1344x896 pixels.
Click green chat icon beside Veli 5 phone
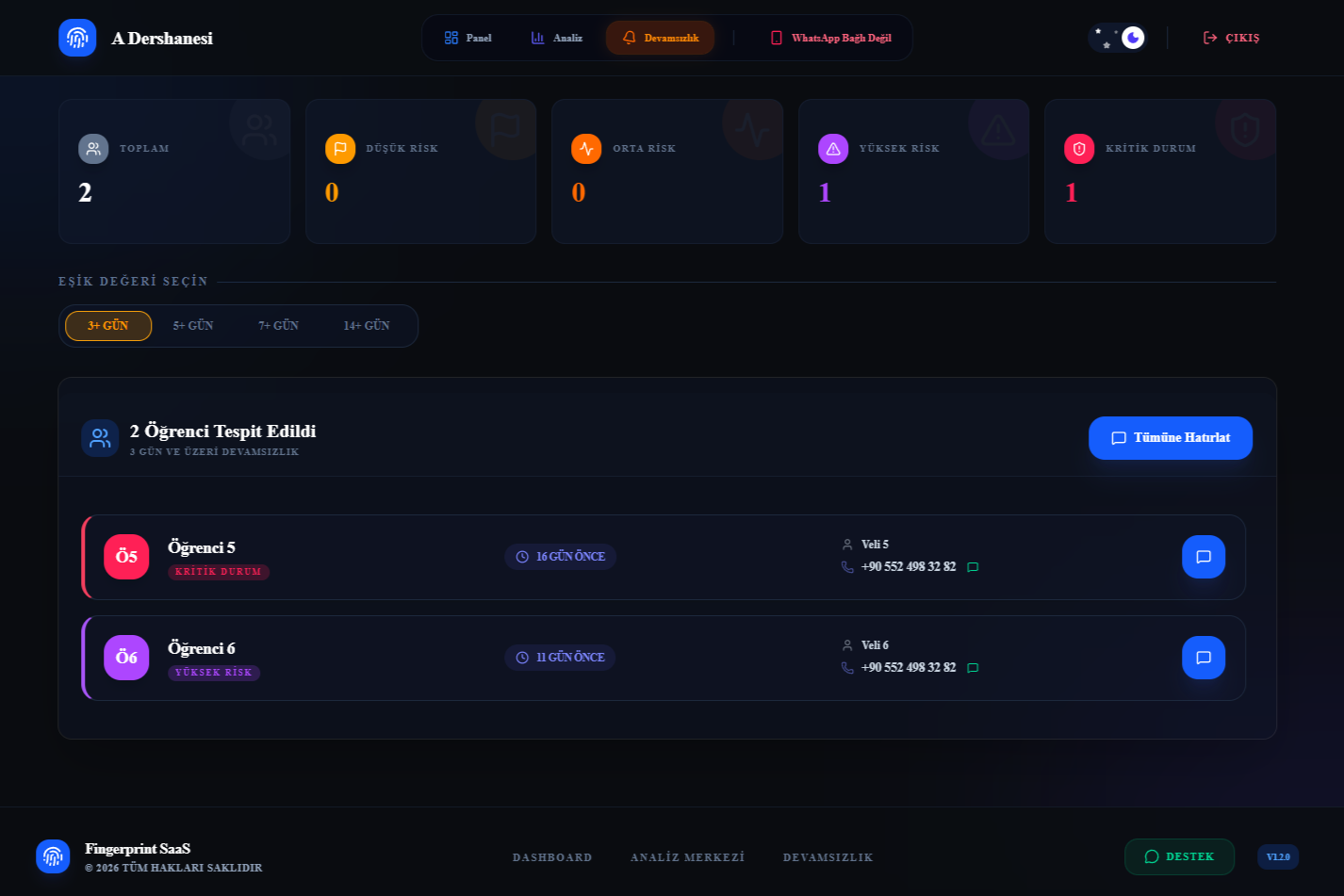point(973,567)
